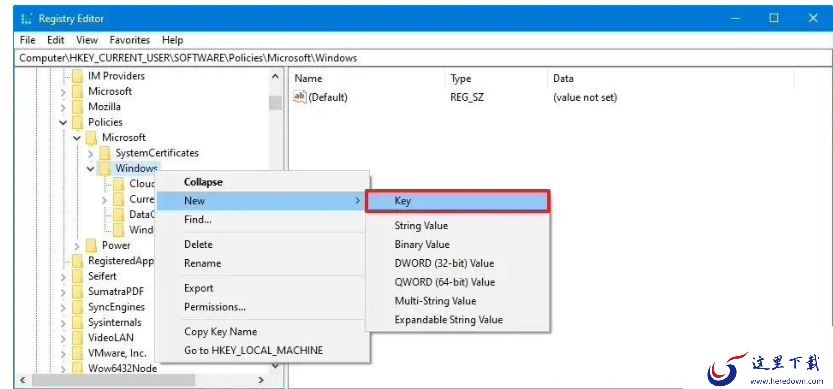
Task: Select the (value not set) data cell
Action: (x=585, y=97)
